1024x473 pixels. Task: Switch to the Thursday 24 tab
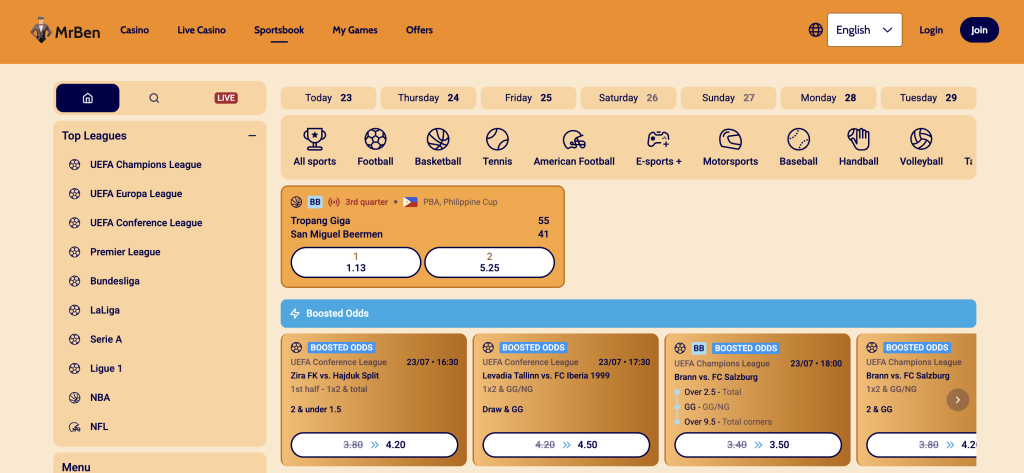[428, 98]
